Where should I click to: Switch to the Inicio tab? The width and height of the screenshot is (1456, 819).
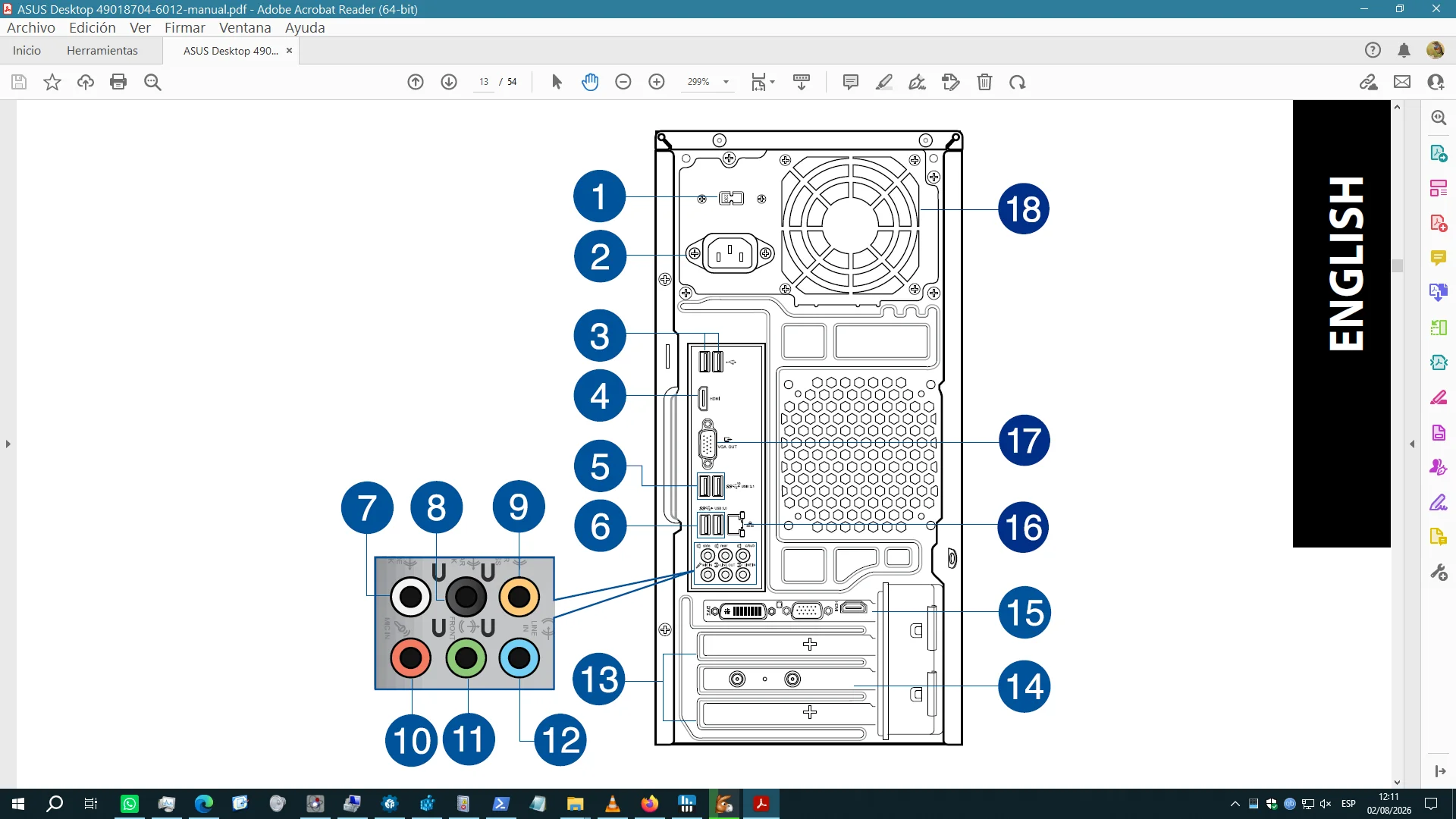click(27, 50)
